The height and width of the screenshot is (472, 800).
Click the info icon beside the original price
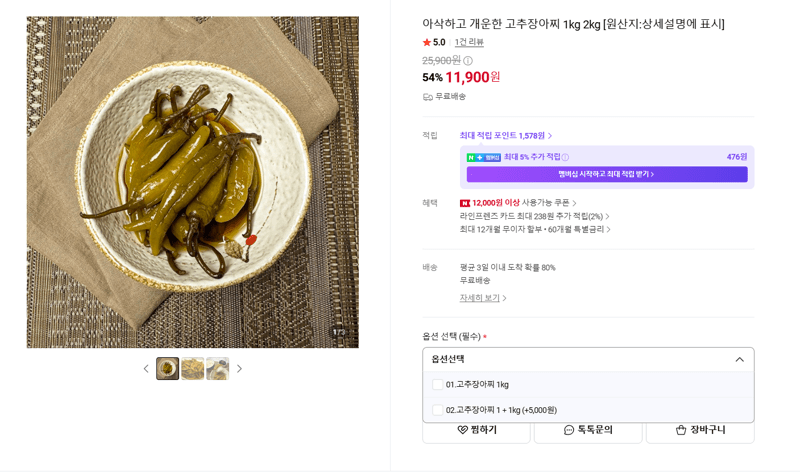(x=468, y=61)
